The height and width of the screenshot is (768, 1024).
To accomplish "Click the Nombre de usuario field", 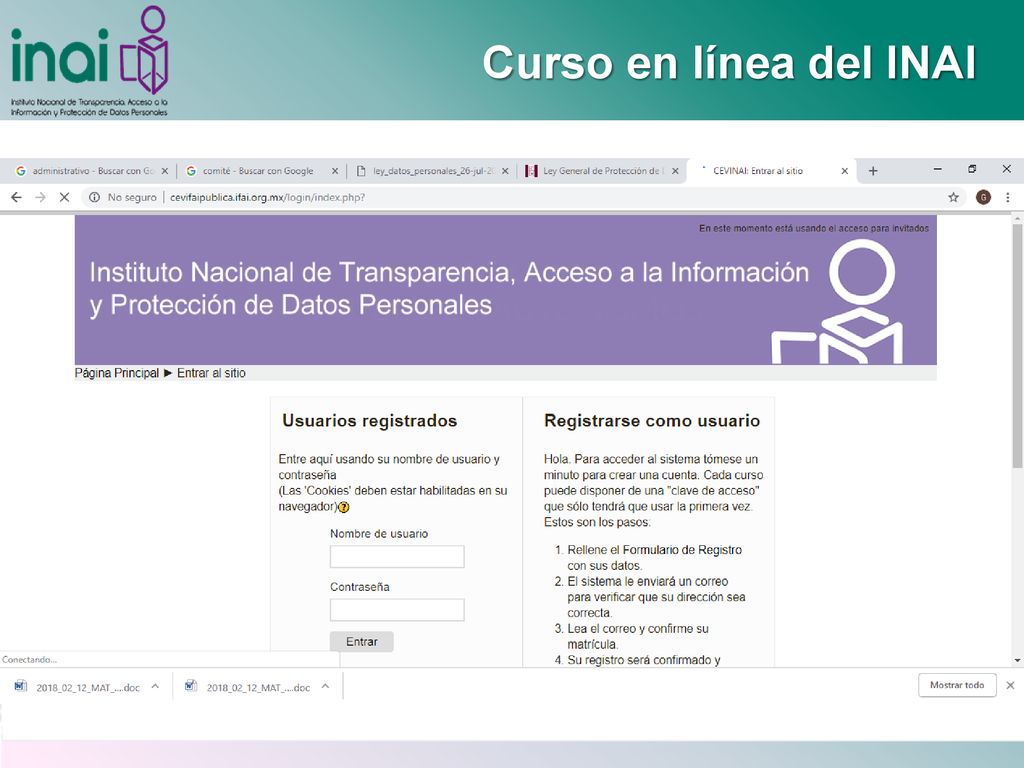I will (x=397, y=556).
